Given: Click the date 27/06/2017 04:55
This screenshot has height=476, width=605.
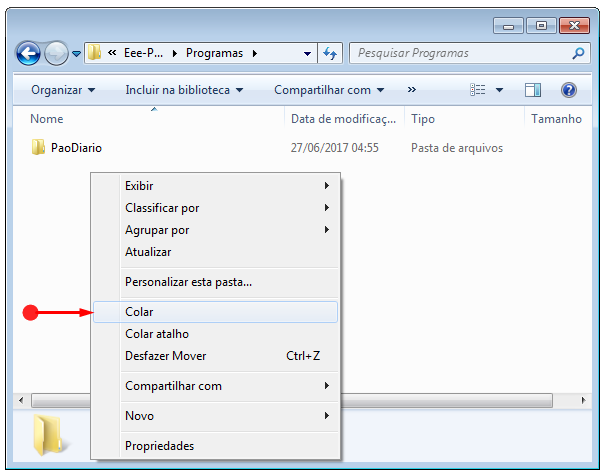Looking at the screenshot, I should (x=335, y=148).
